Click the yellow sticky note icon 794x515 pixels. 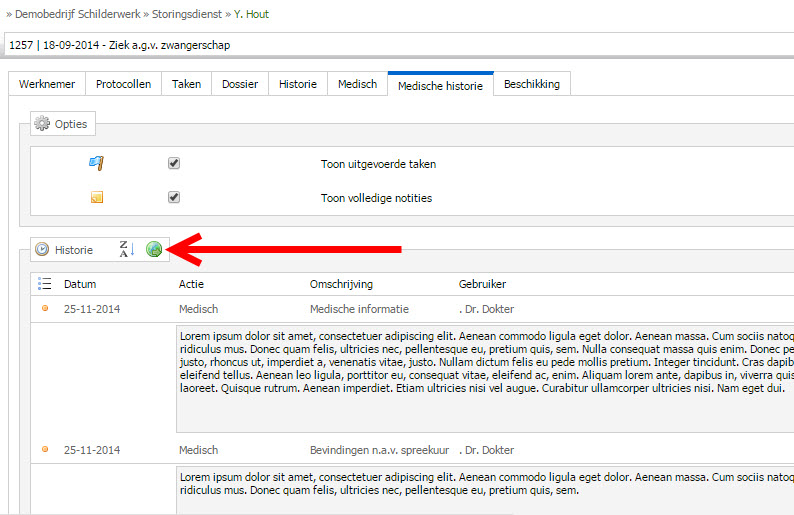[97, 197]
